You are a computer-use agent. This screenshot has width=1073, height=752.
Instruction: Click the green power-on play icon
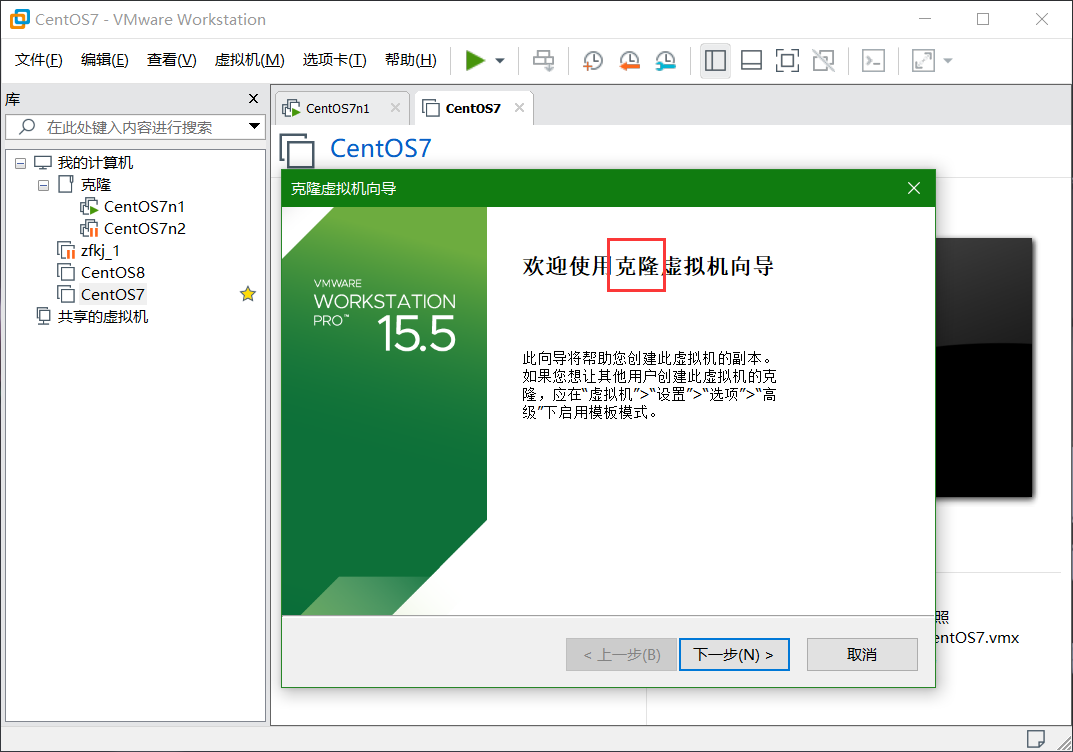pos(474,60)
